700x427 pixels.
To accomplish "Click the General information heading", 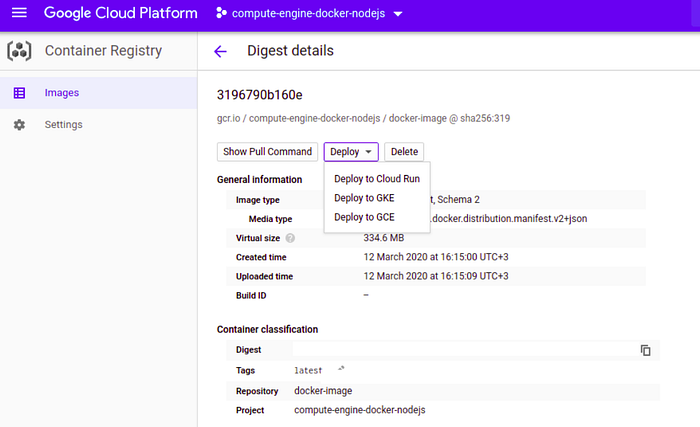I will pyautogui.click(x=259, y=180).
